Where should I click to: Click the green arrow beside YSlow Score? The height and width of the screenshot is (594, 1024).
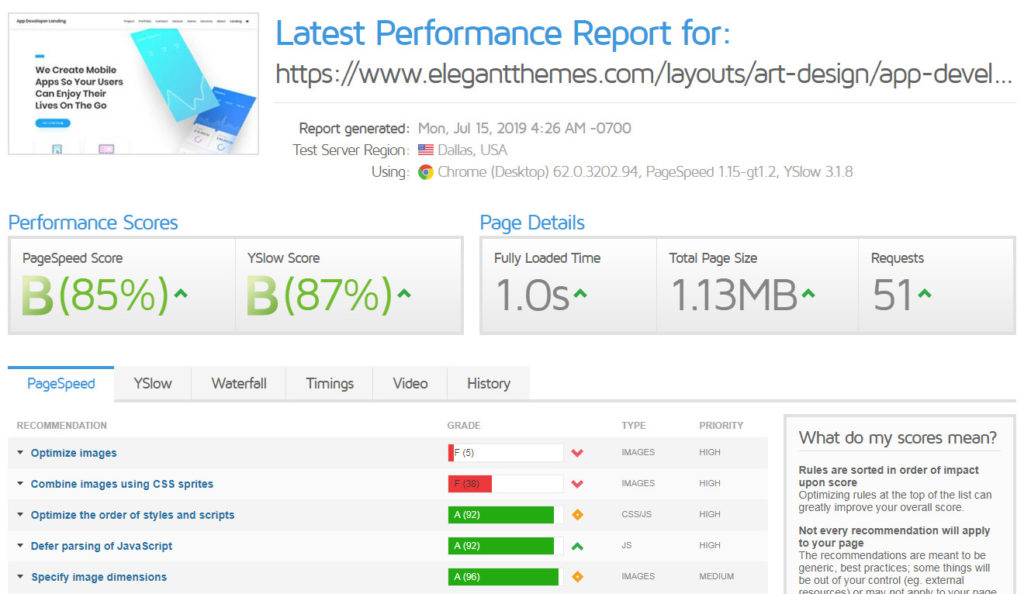[x=404, y=294]
